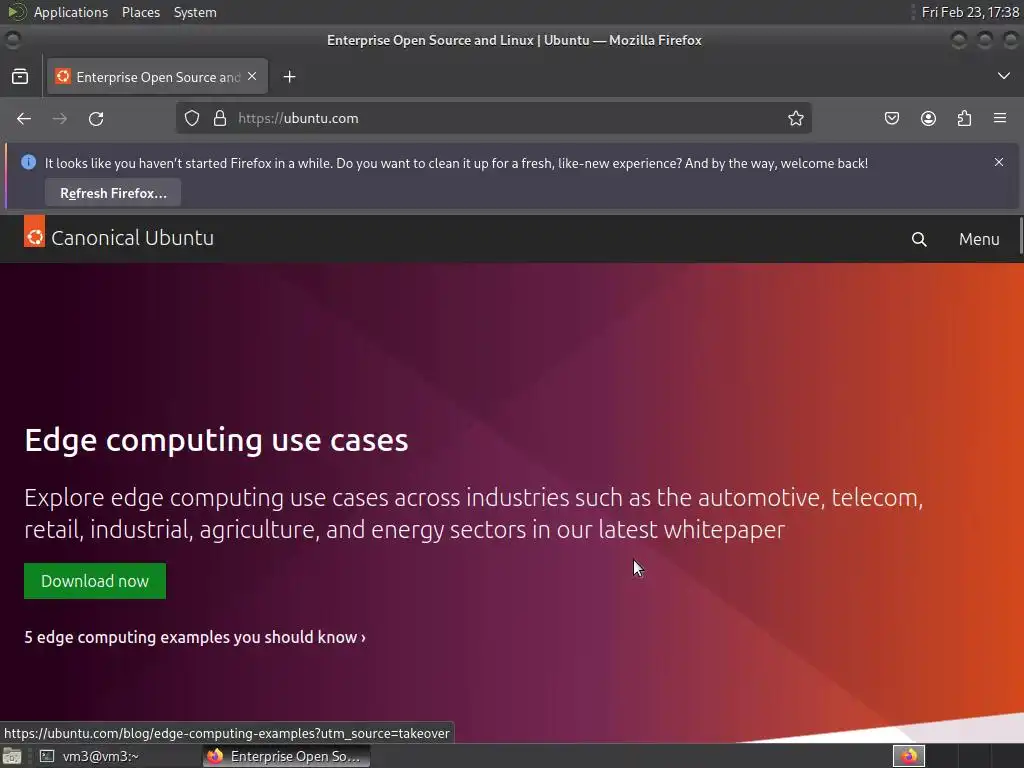Expand the list all tabs chevron
The image size is (1024, 768).
(x=1004, y=76)
